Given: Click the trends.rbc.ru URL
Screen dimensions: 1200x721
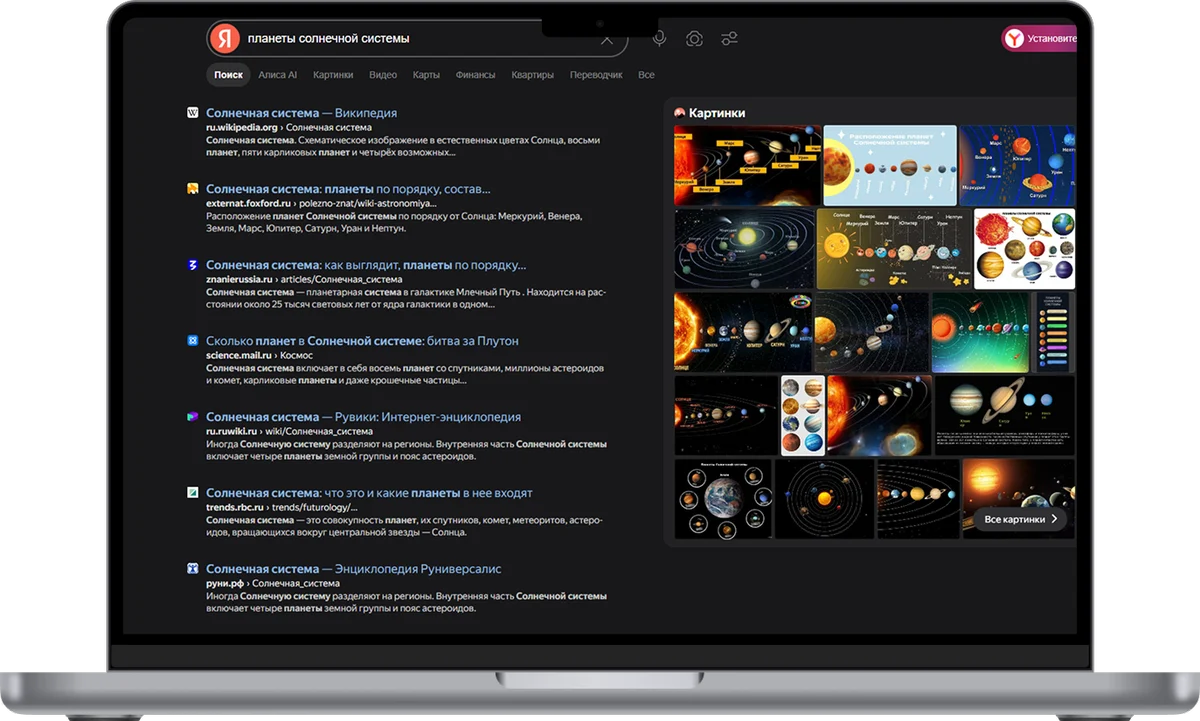Looking at the screenshot, I should 237,507.
